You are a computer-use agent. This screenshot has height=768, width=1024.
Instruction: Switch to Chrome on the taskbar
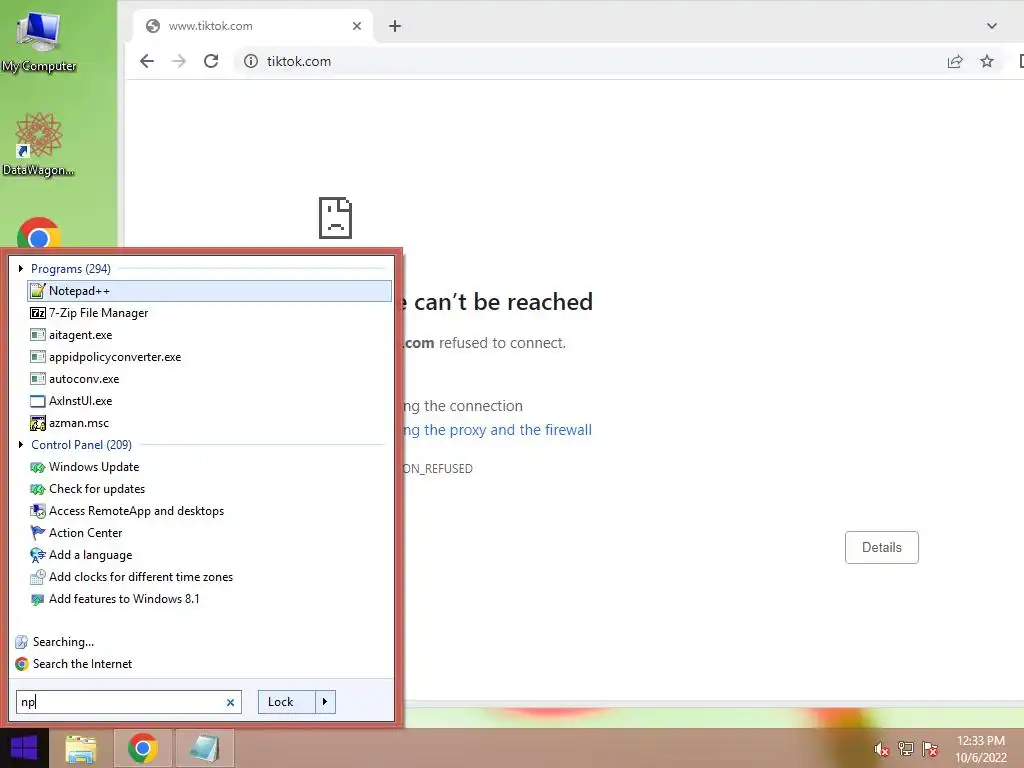142,748
